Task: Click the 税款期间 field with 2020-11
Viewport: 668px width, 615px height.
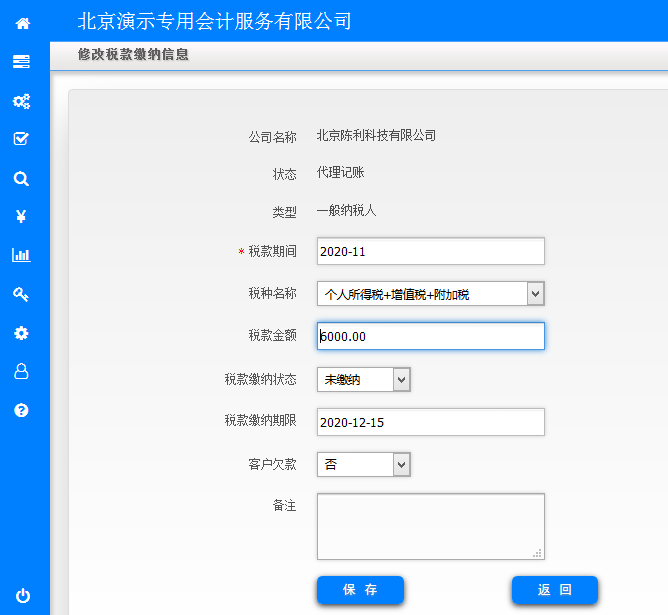Action: (431, 251)
